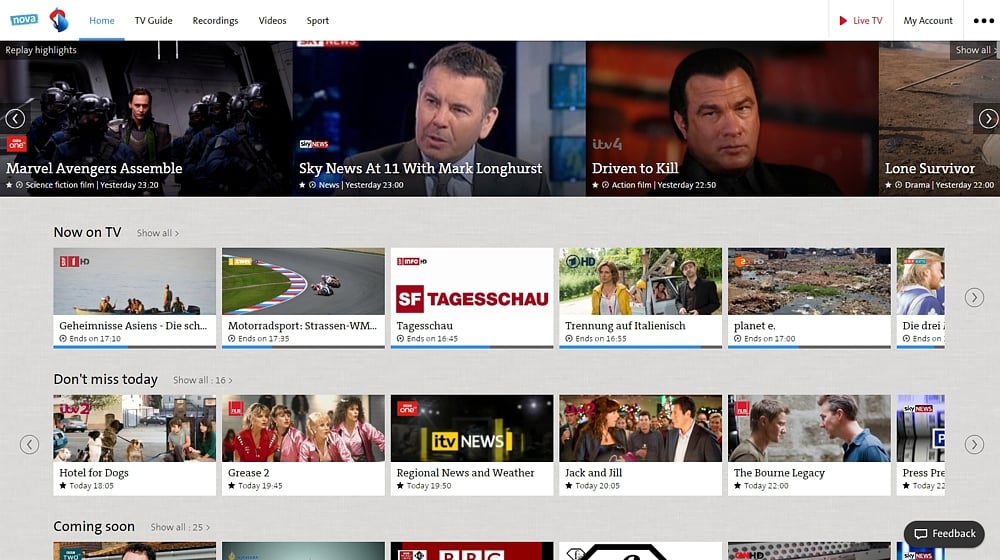1000x560 pixels.
Task: Go to next replay highlights
Action: [x=988, y=119]
